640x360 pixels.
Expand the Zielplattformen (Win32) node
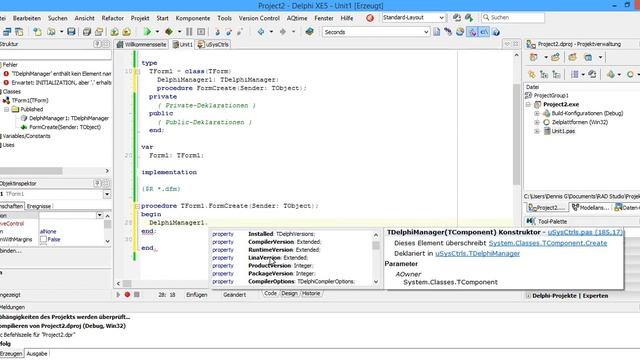coord(537,122)
